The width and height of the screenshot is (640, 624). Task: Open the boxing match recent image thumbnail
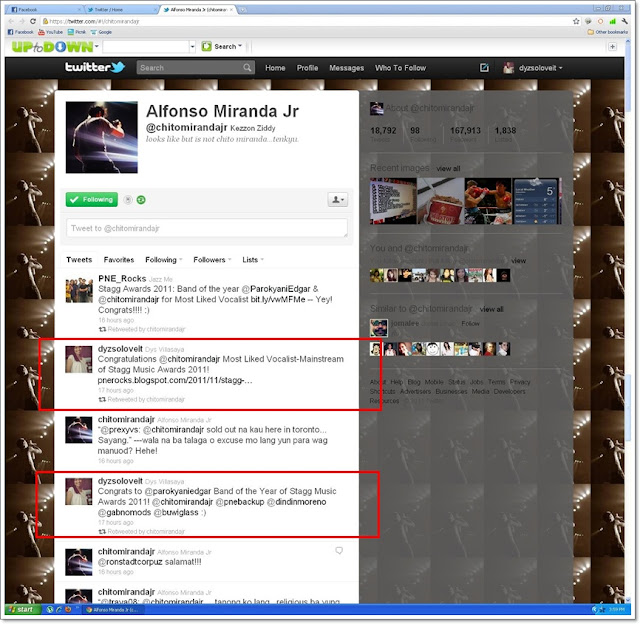coord(488,201)
